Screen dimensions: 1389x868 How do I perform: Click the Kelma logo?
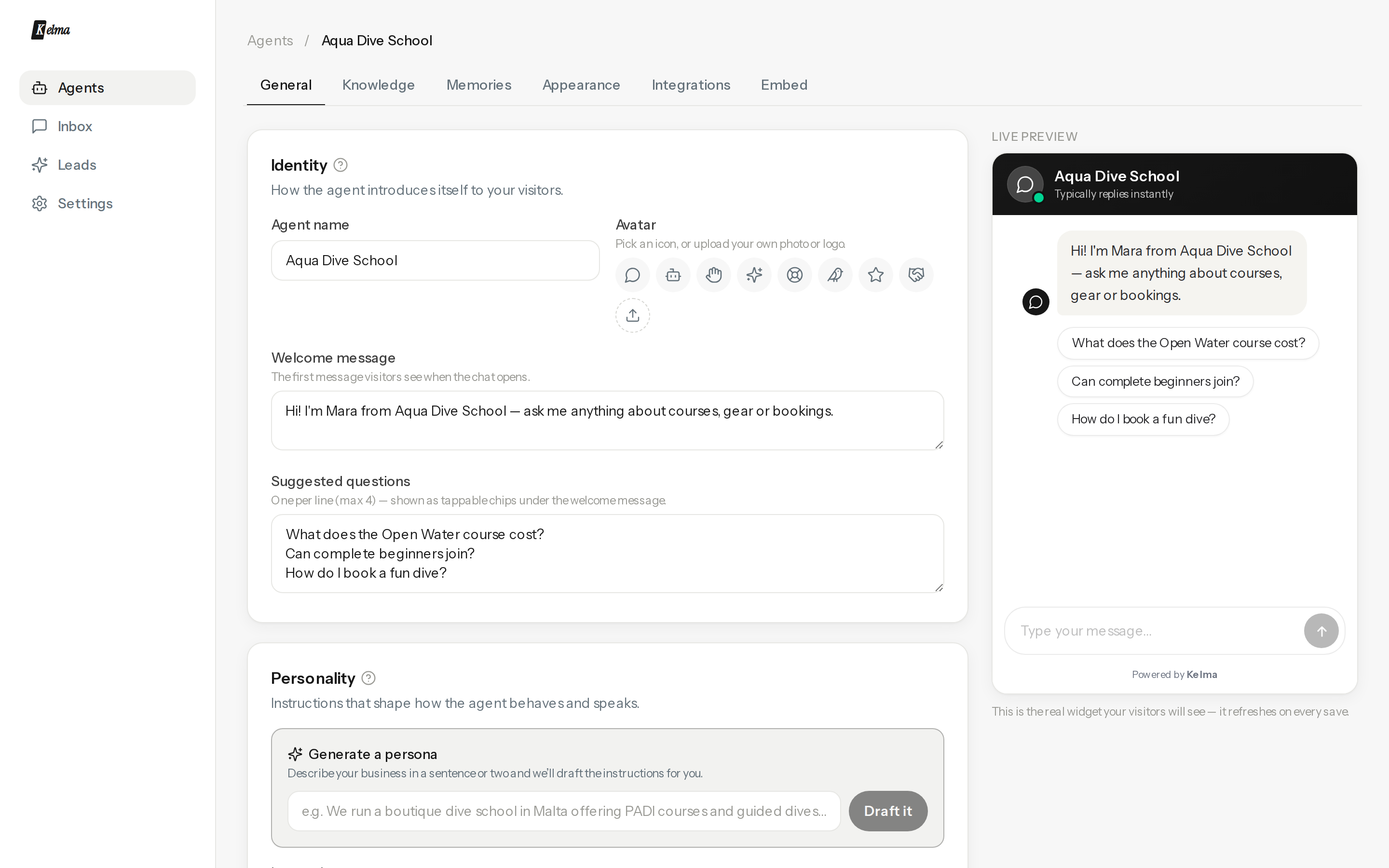tap(51, 29)
